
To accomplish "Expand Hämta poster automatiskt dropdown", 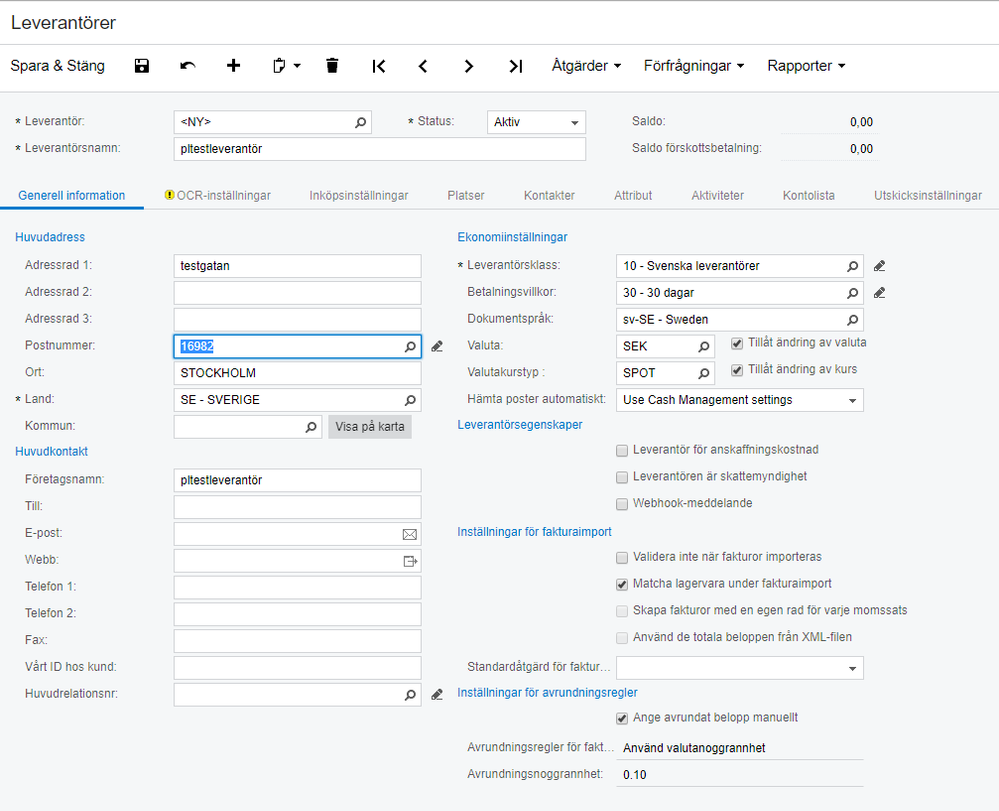I will coord(852,400).
